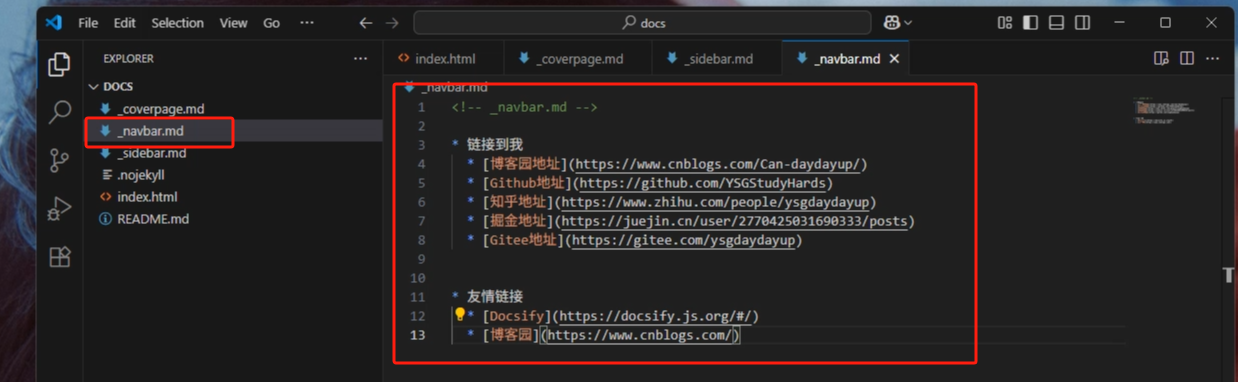Switch to the _sidebar.md tab

tap(710, 59)
